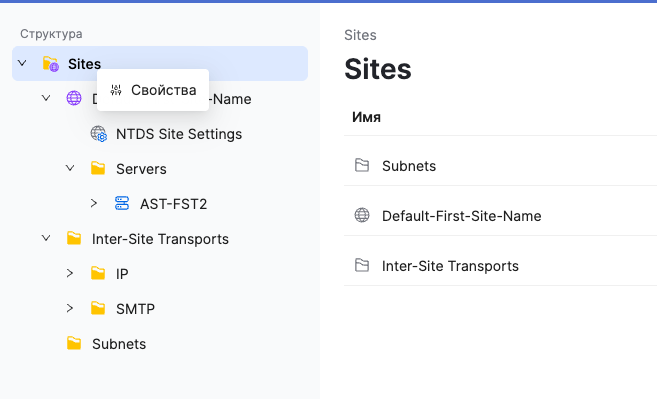Collapse the Default-First-Site-Name tree node

pos(46,98)
